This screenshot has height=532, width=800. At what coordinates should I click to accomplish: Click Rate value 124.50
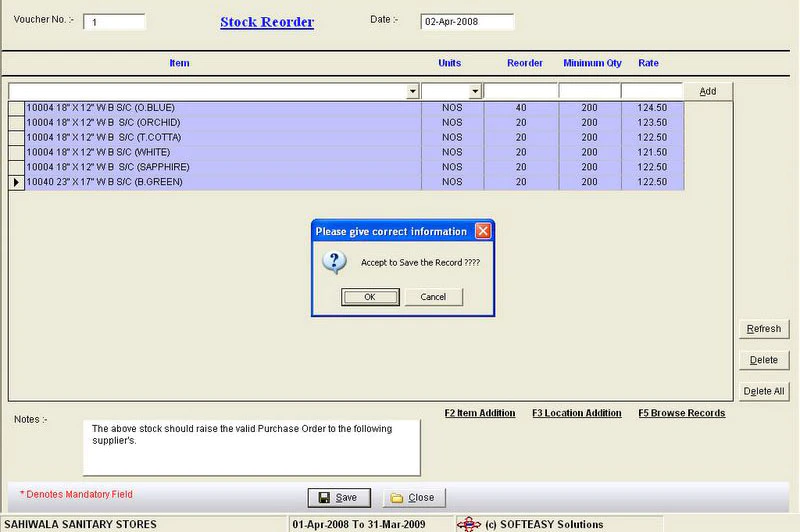point(652,108)
